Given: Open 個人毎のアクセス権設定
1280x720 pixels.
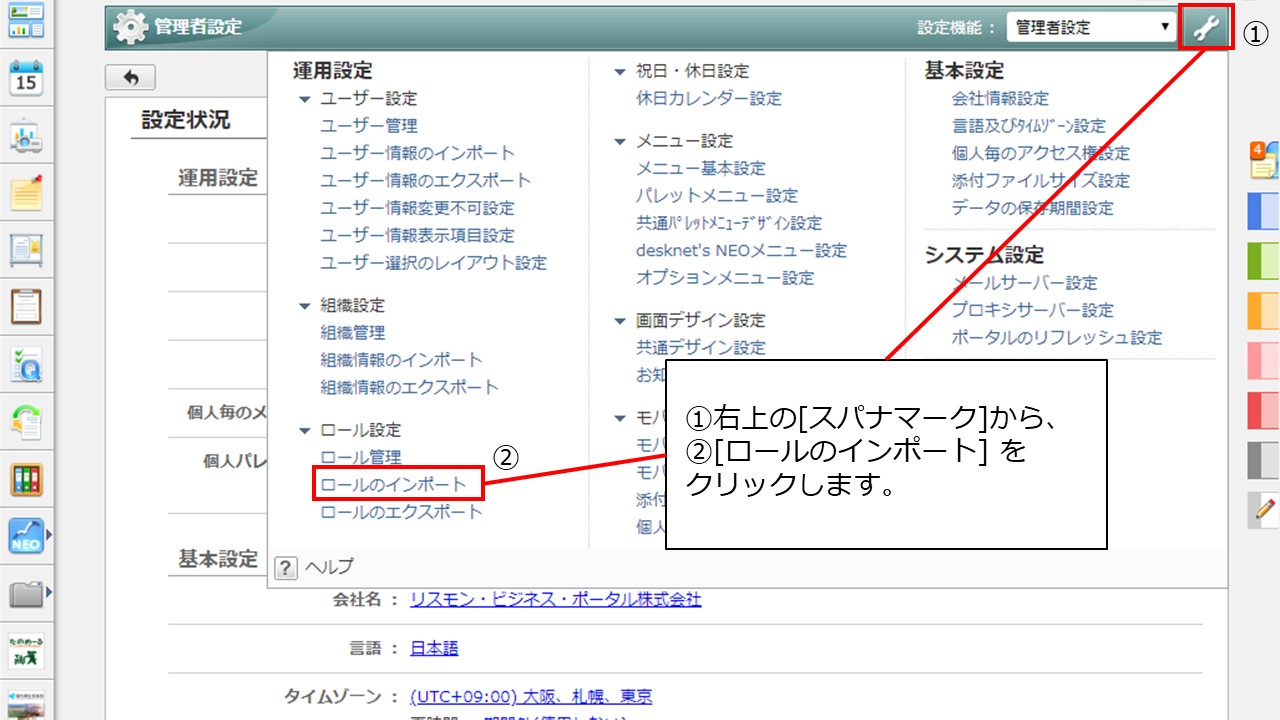Looking at the screenshot, I should (1041, 154).
